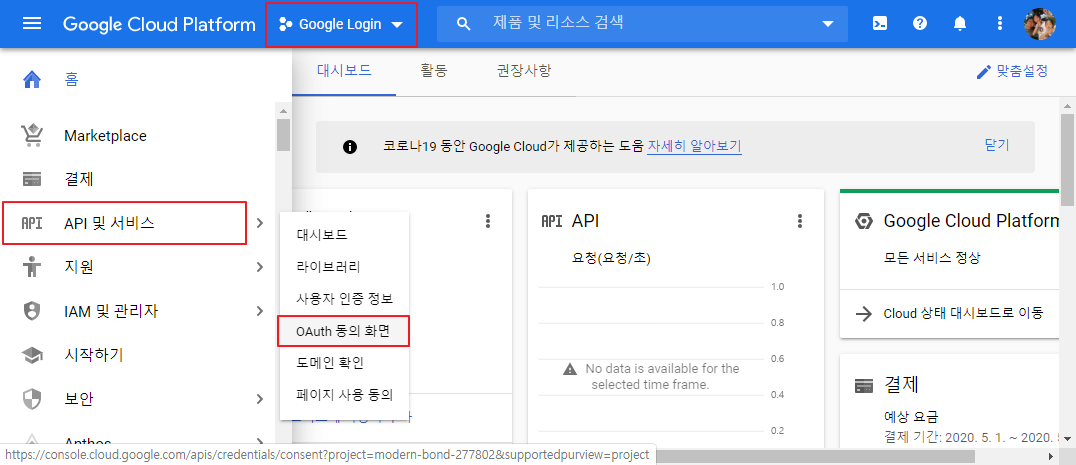Open the API card's three-dot menu
This screenshot has width=1076, height=465.
pos(799,221)
